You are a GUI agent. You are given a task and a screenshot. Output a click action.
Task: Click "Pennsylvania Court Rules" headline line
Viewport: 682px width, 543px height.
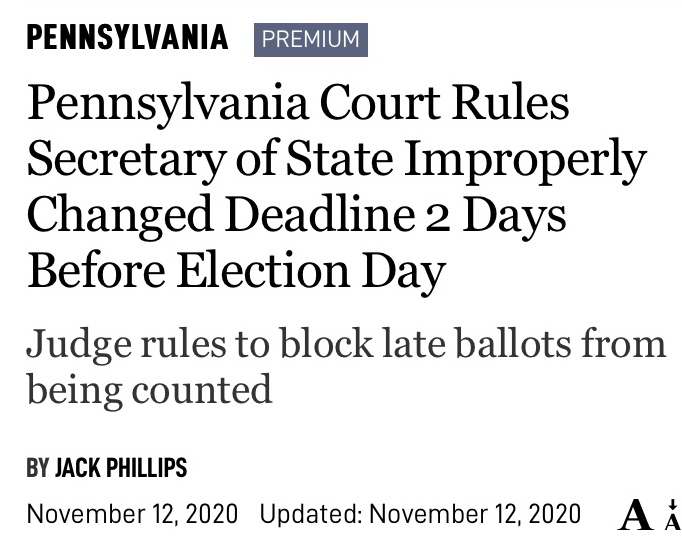click(x=298, y=103)
